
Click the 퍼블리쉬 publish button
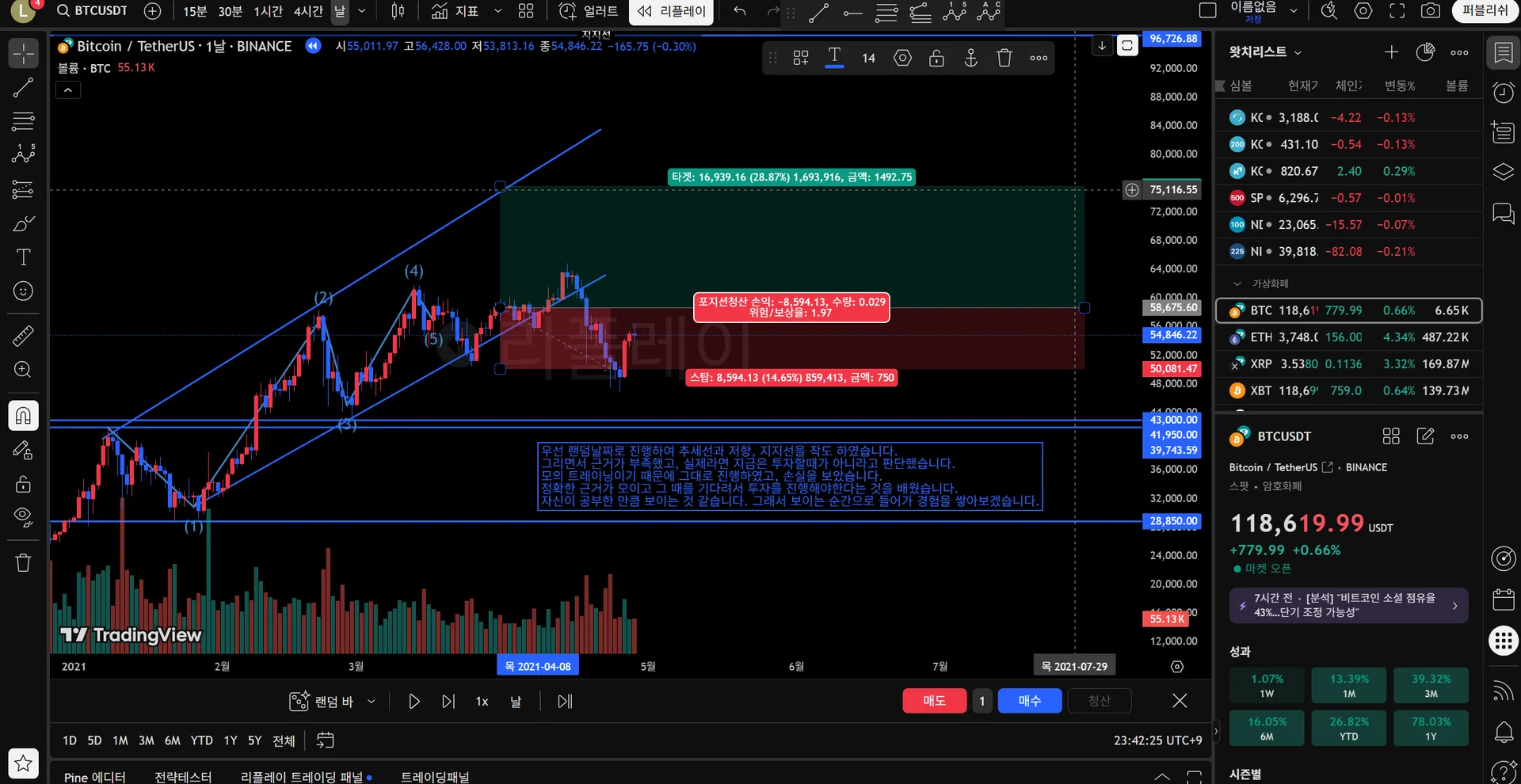tap(1485, 11)
